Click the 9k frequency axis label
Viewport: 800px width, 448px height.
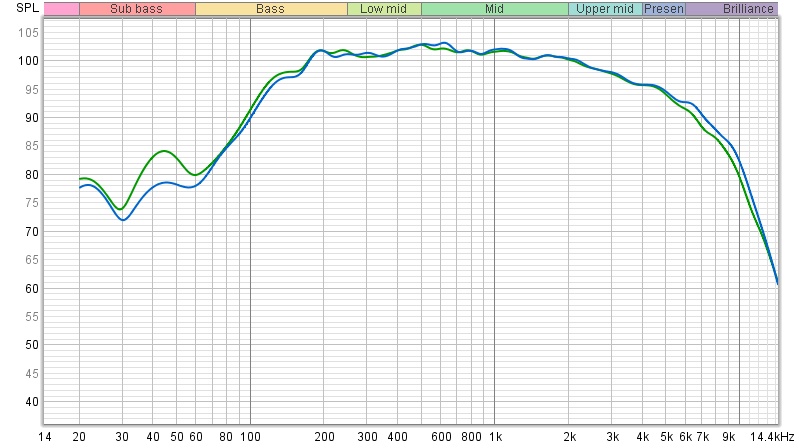729,437
